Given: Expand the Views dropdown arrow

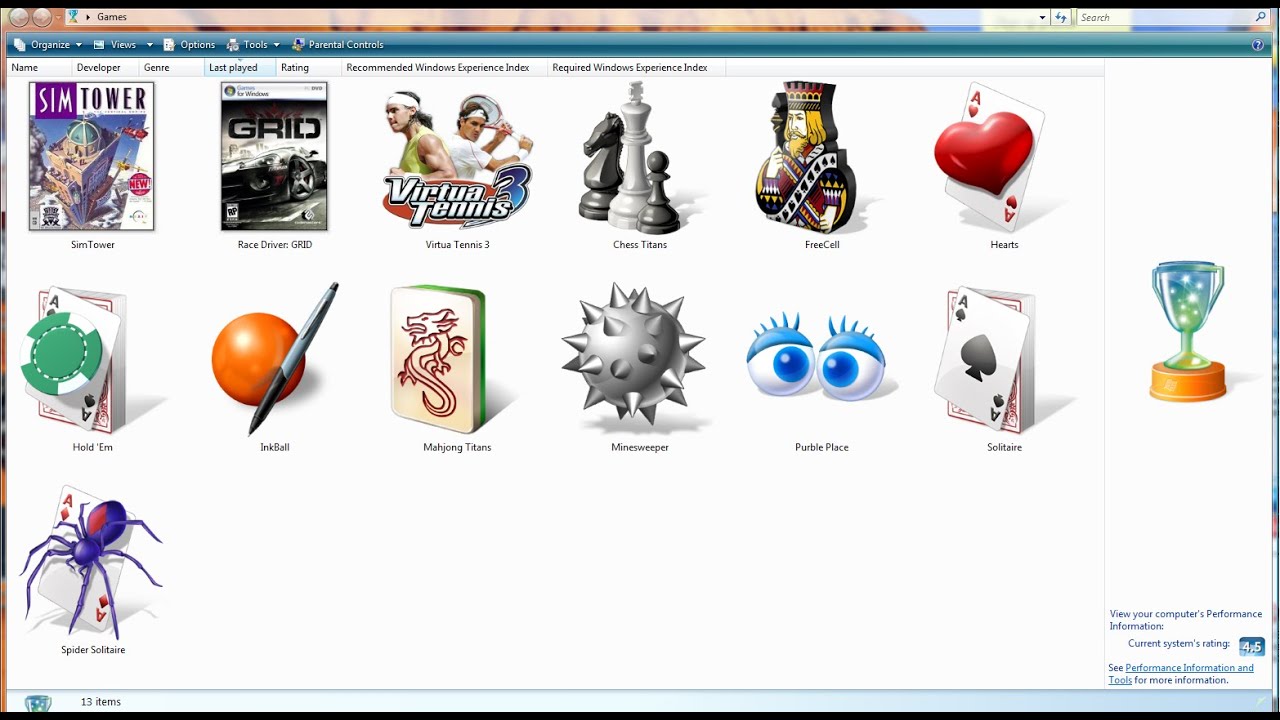Looking at the screenshot, I should [x=150, y=45].
